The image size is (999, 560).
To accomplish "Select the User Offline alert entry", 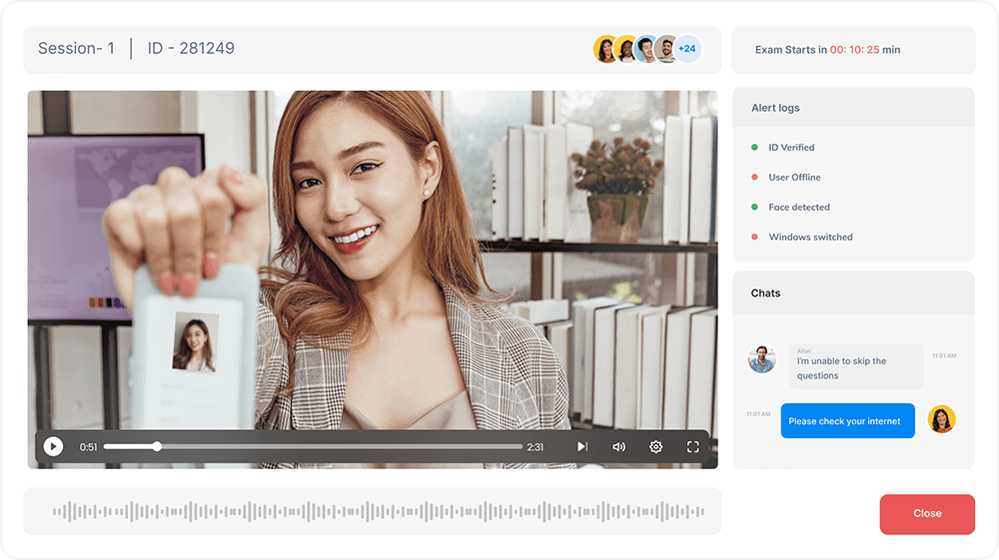I will 794,178.
